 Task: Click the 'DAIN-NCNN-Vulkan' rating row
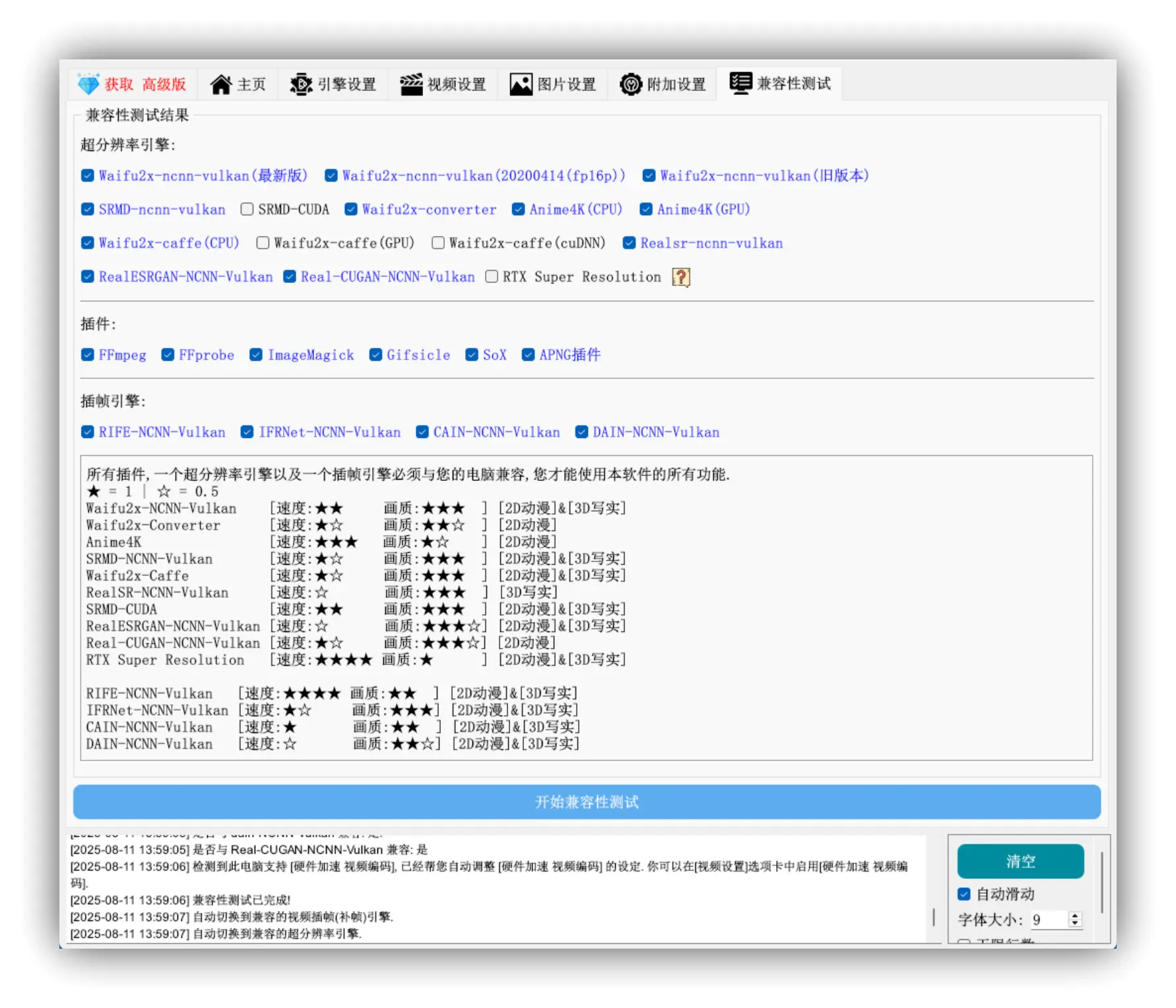click(333, 744)
